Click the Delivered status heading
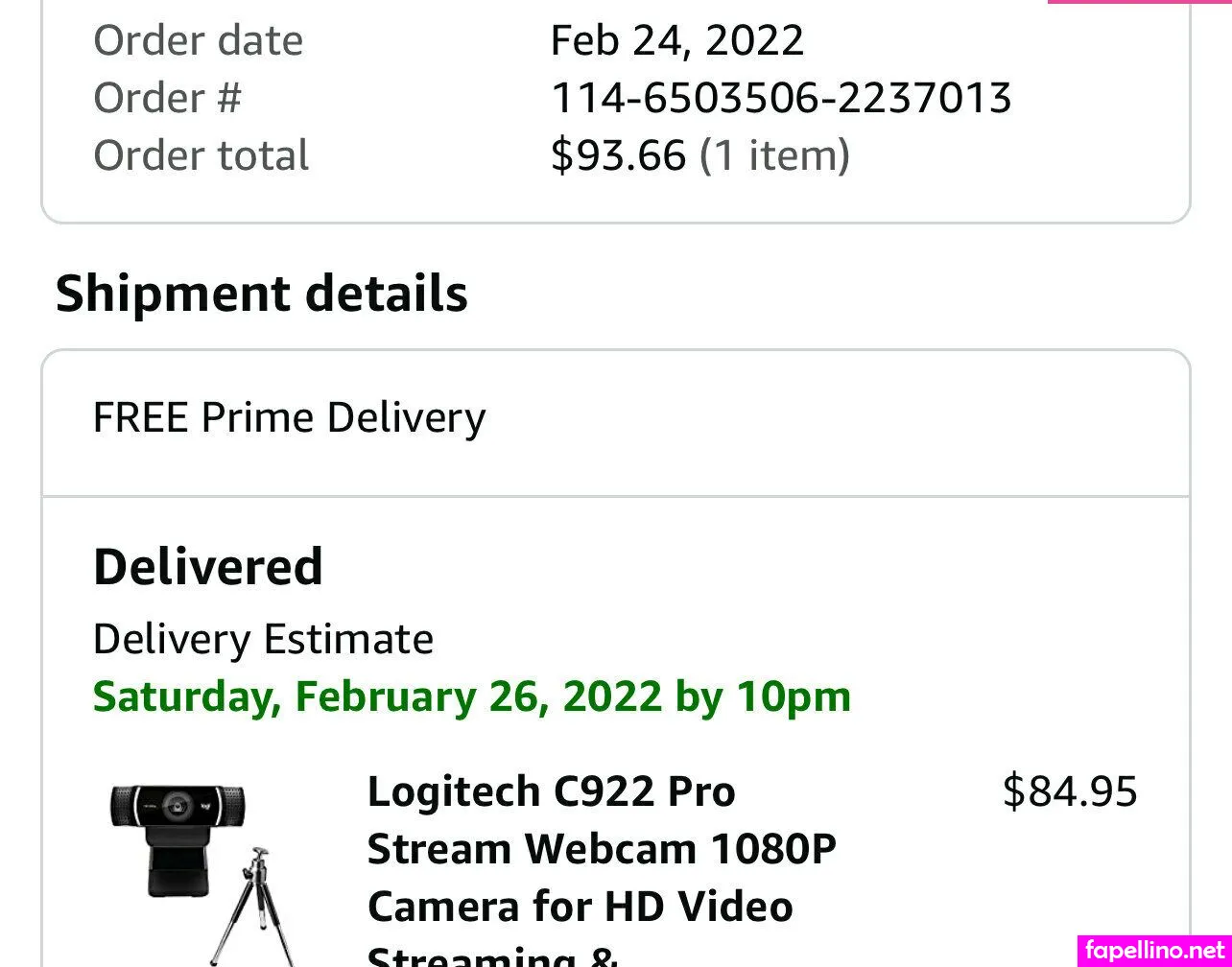The image size is (1232, 967). click(x=208, y=567)
